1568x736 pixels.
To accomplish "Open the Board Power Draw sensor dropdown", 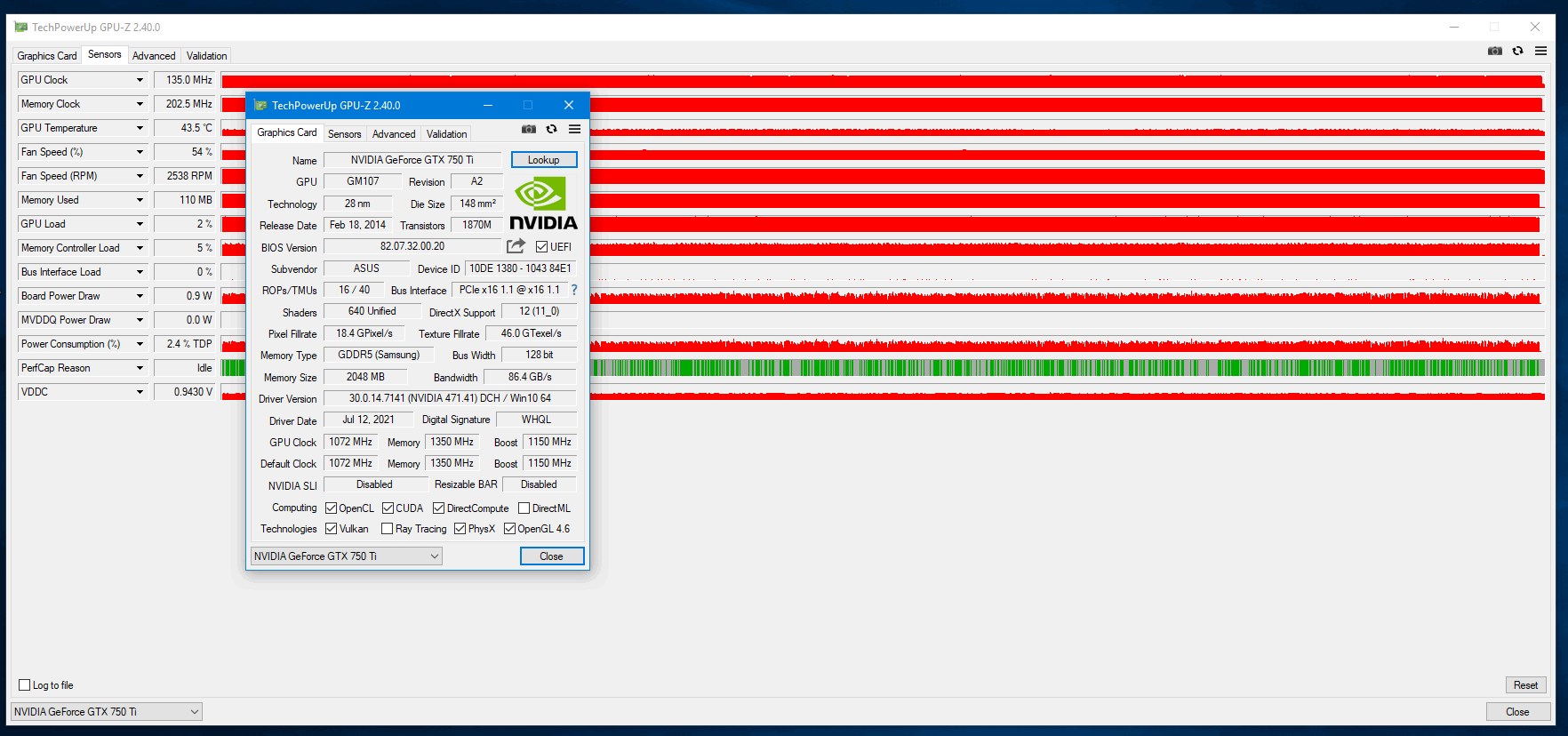I will point(140,296).
